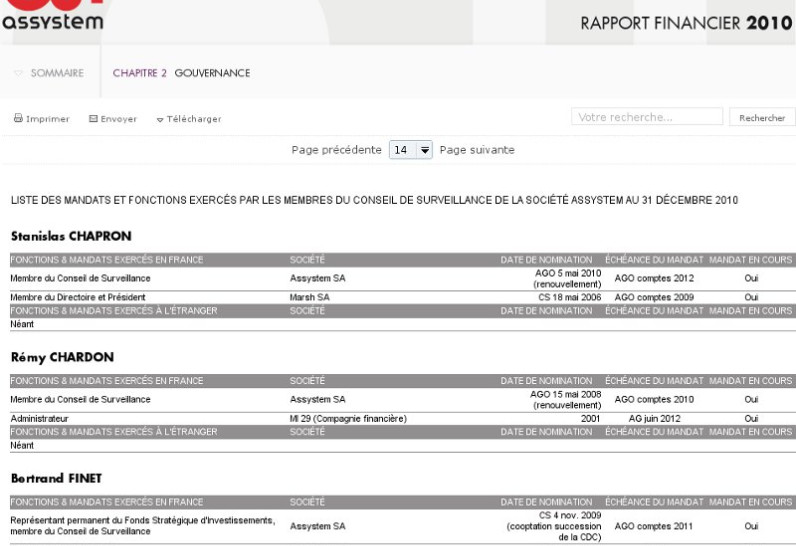Click 'Oui' in the MI 29 row
This screenshot has height=546, width=796.
click(751, 419)
